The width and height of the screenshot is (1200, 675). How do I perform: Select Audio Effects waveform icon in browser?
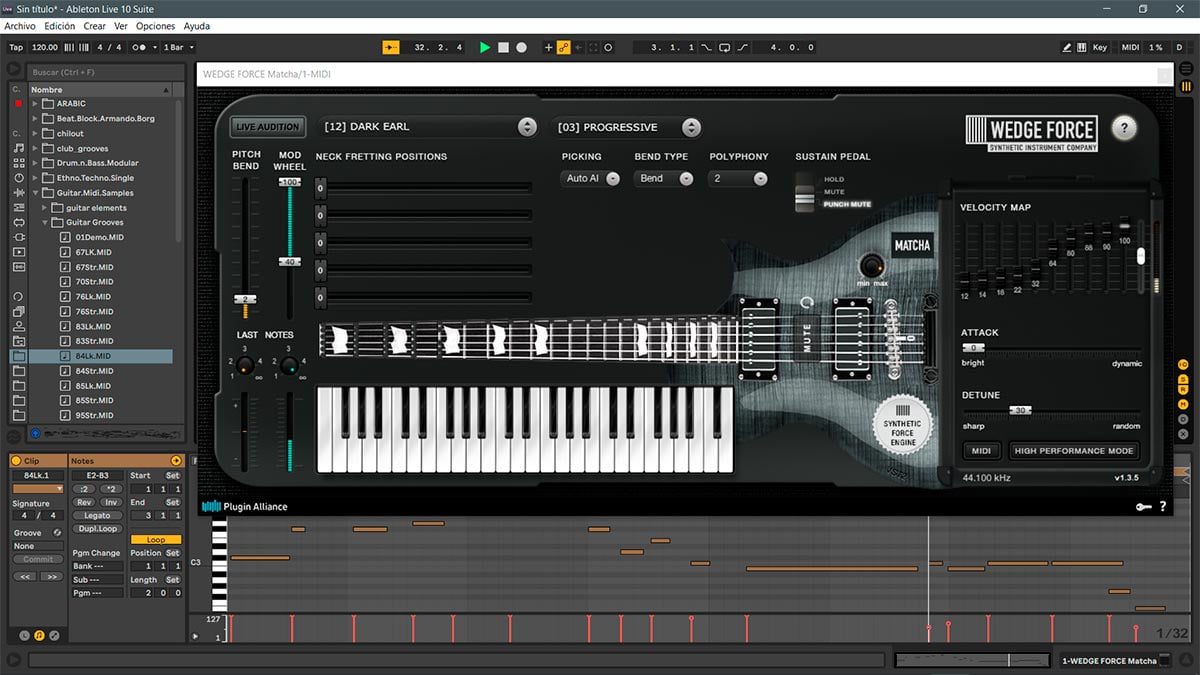18,193
